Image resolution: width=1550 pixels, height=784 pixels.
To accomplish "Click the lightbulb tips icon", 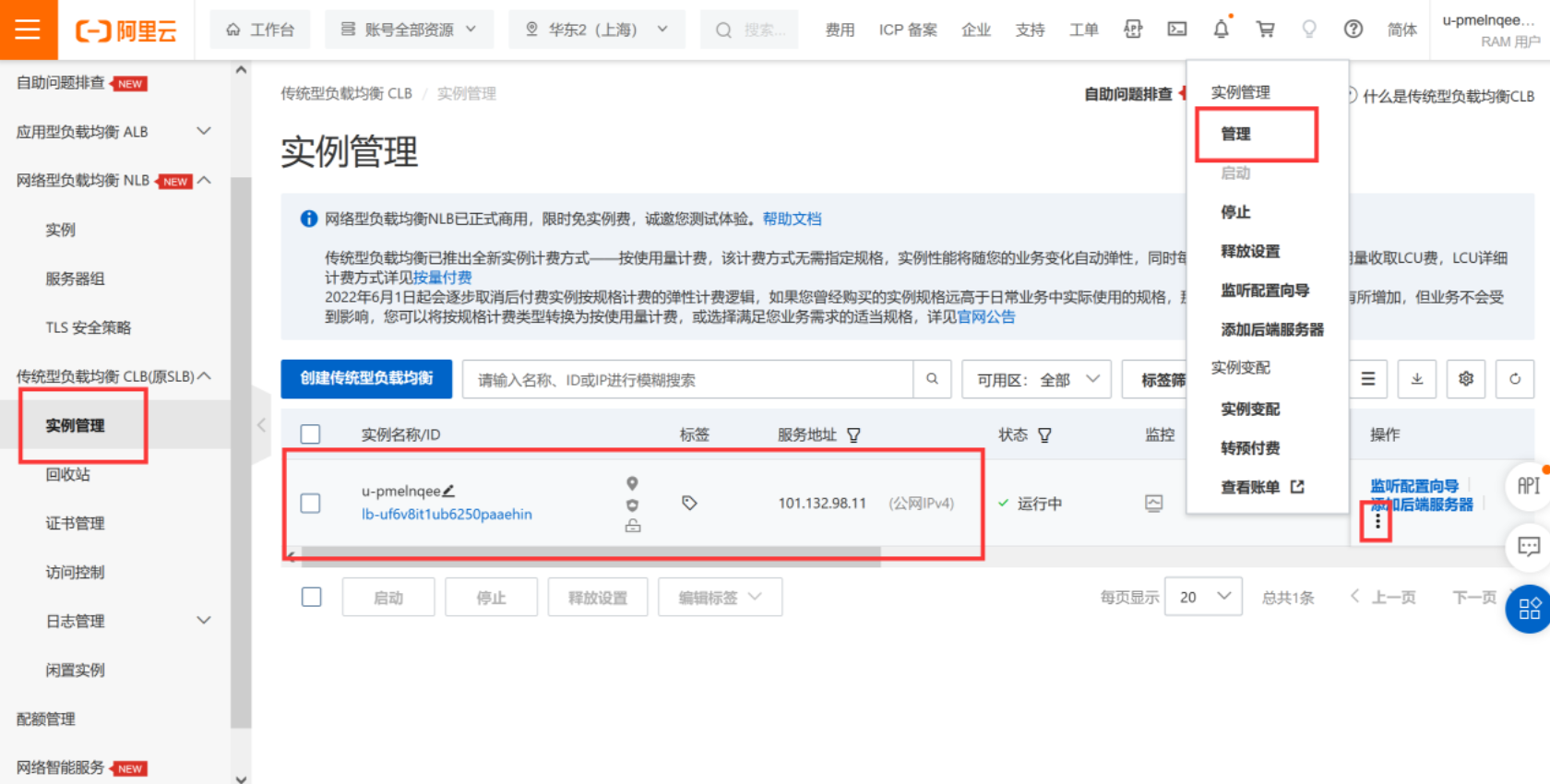I will [x=1308, y=30].
